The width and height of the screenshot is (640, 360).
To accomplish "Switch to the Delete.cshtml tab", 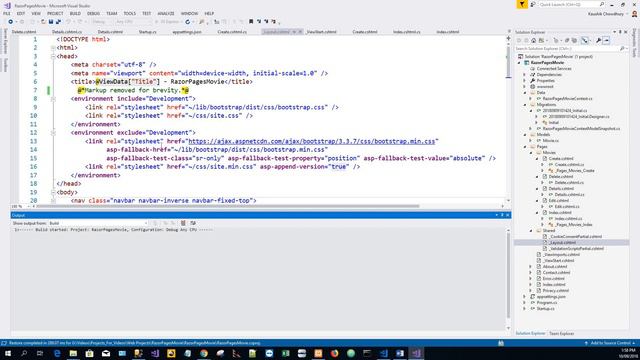I will coord(24,32).
